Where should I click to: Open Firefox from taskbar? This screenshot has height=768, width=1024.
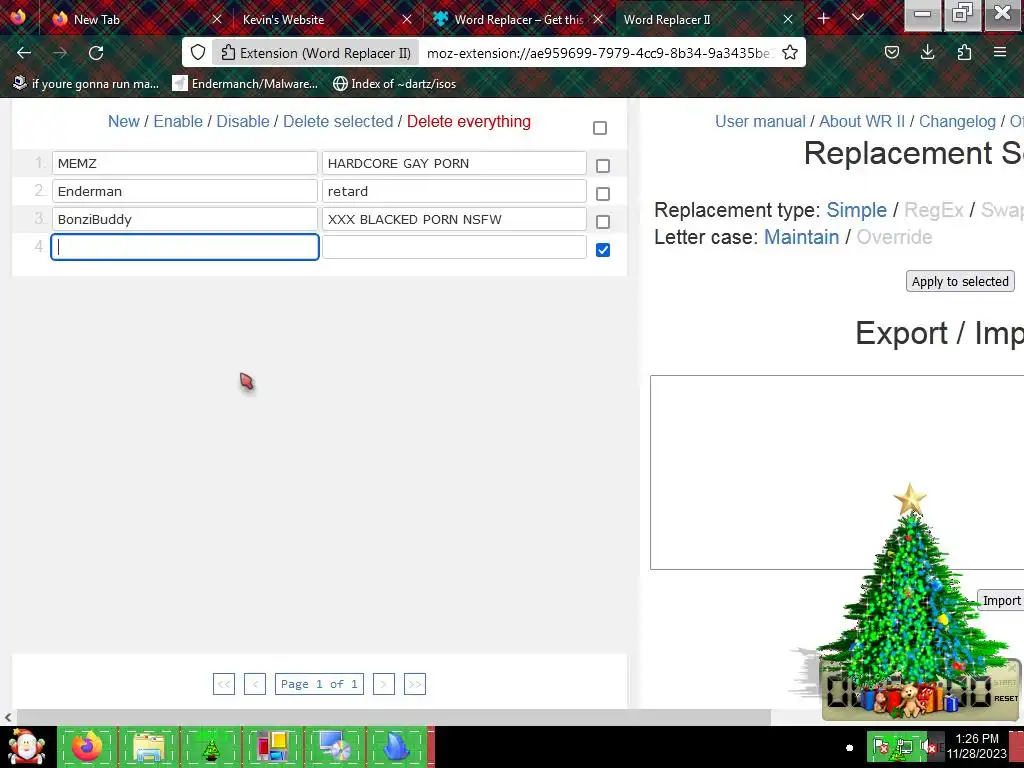(87, 747)
